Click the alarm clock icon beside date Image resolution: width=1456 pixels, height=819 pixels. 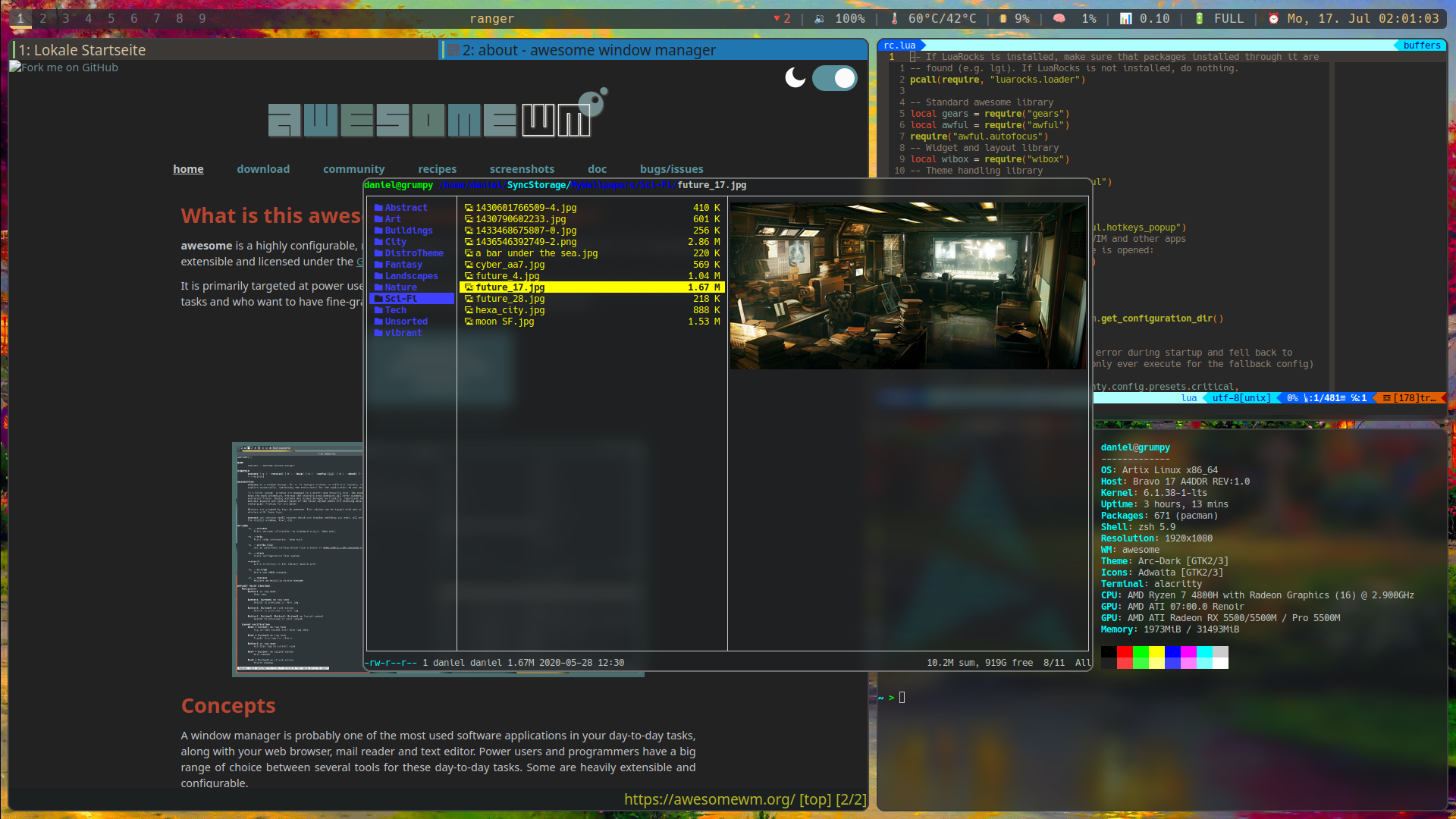(x=1273, y=19)
